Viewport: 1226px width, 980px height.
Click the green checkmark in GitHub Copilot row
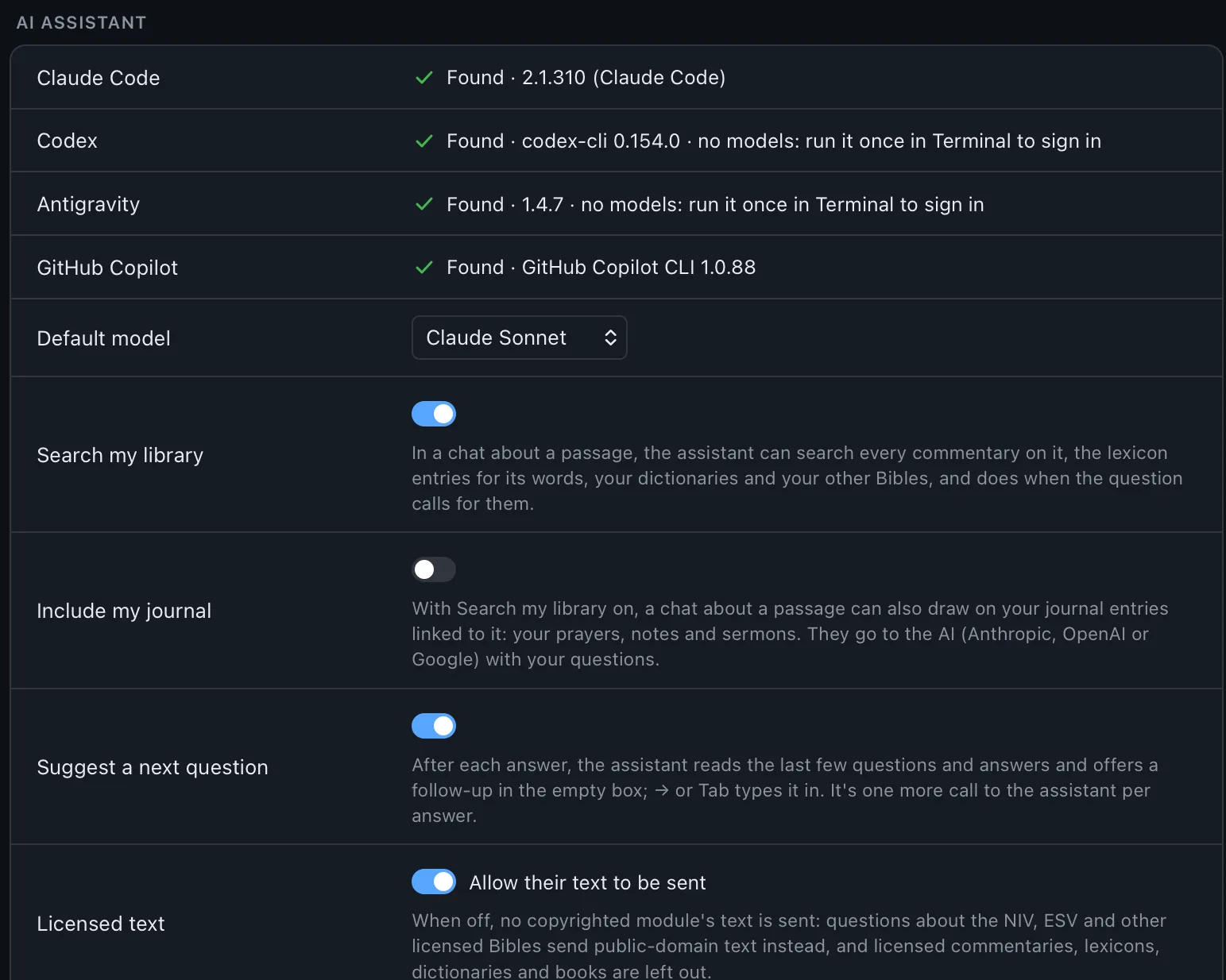tap(424, 268)
